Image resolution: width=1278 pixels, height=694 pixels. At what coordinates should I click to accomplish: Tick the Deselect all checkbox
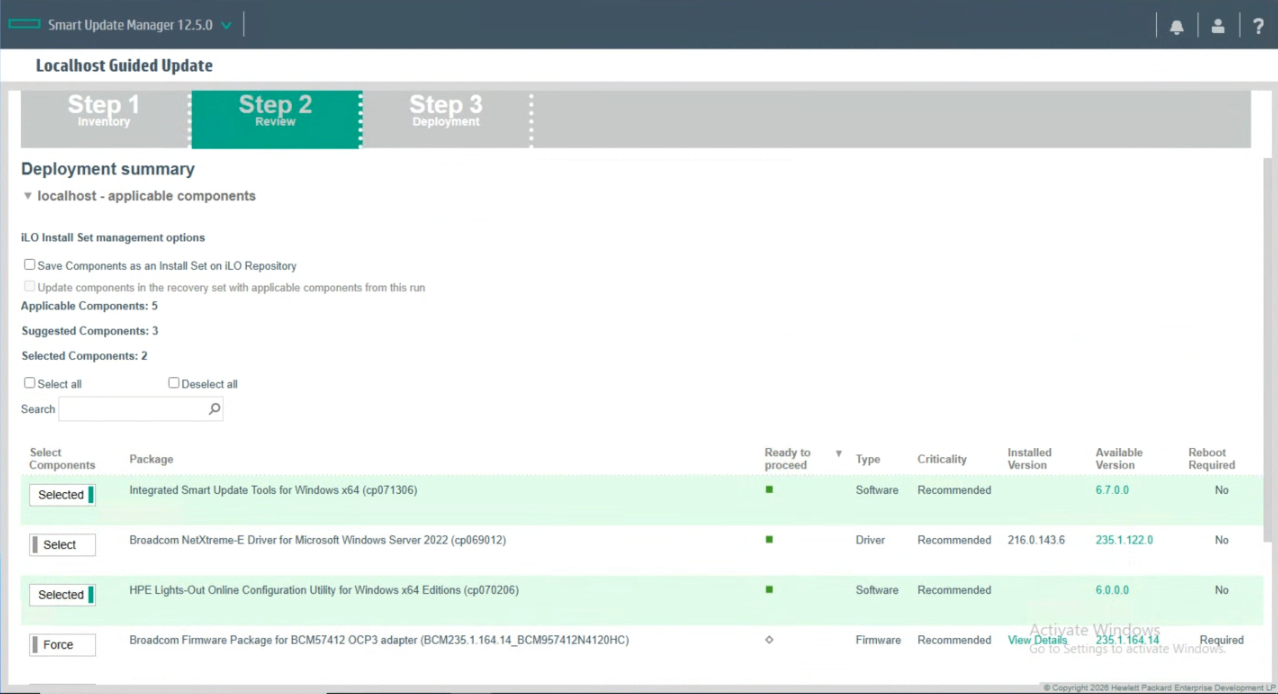tap(174, 383)
